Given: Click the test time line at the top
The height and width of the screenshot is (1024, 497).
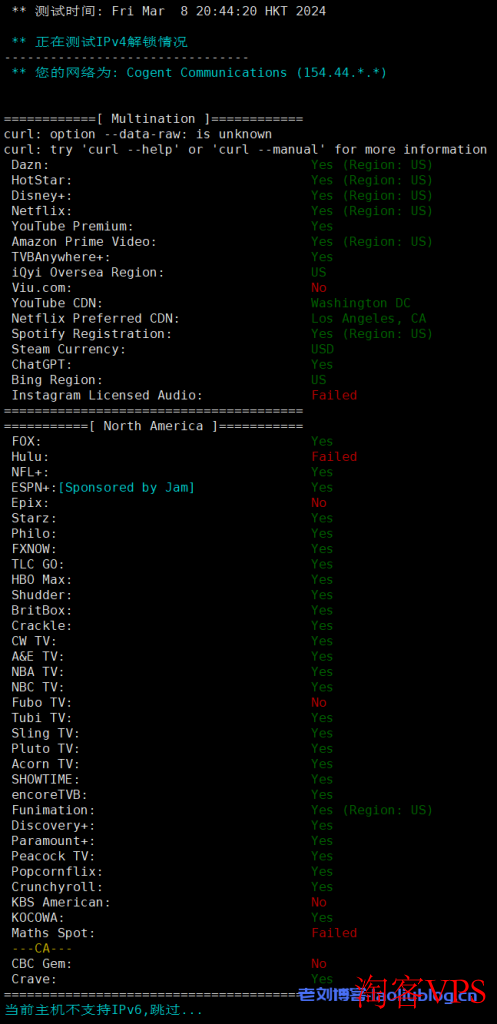Looking at the screenshot, I should pos(168,11).
